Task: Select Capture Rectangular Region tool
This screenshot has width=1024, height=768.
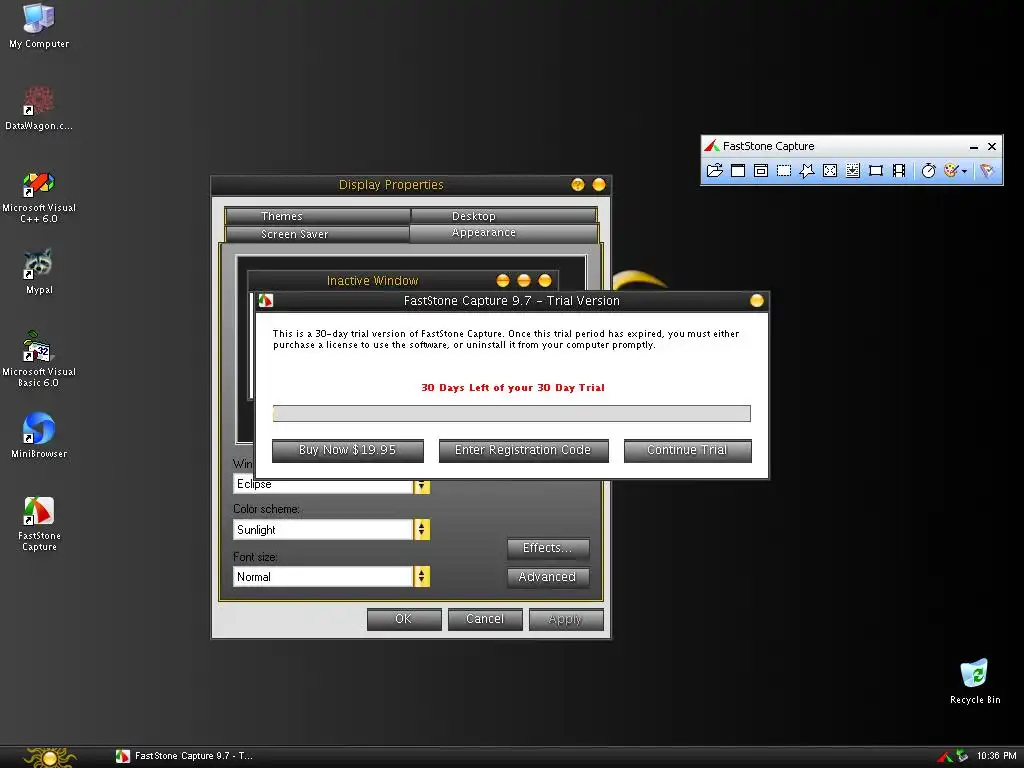Action: coord(784,170)
